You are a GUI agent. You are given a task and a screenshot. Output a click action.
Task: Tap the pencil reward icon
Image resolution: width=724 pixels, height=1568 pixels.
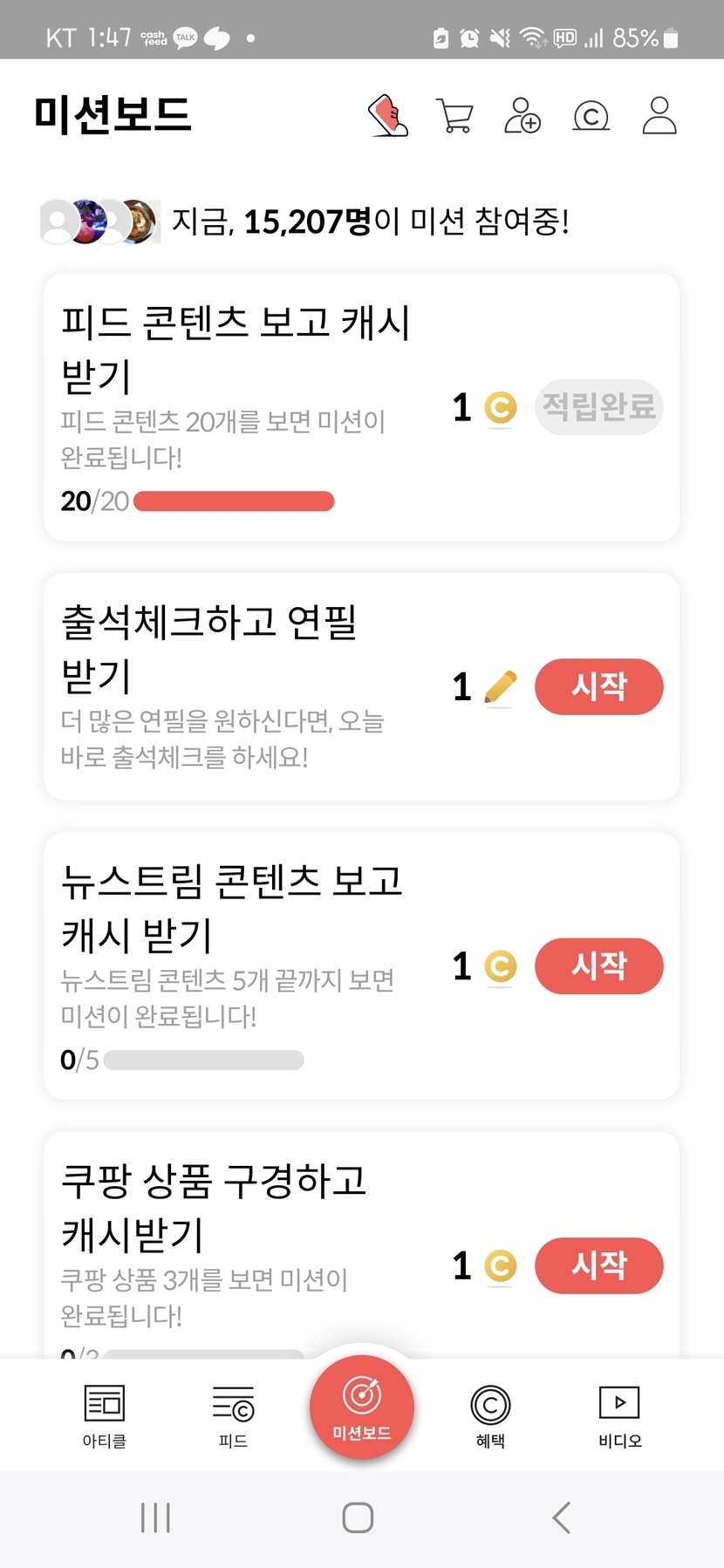(500, 687)
